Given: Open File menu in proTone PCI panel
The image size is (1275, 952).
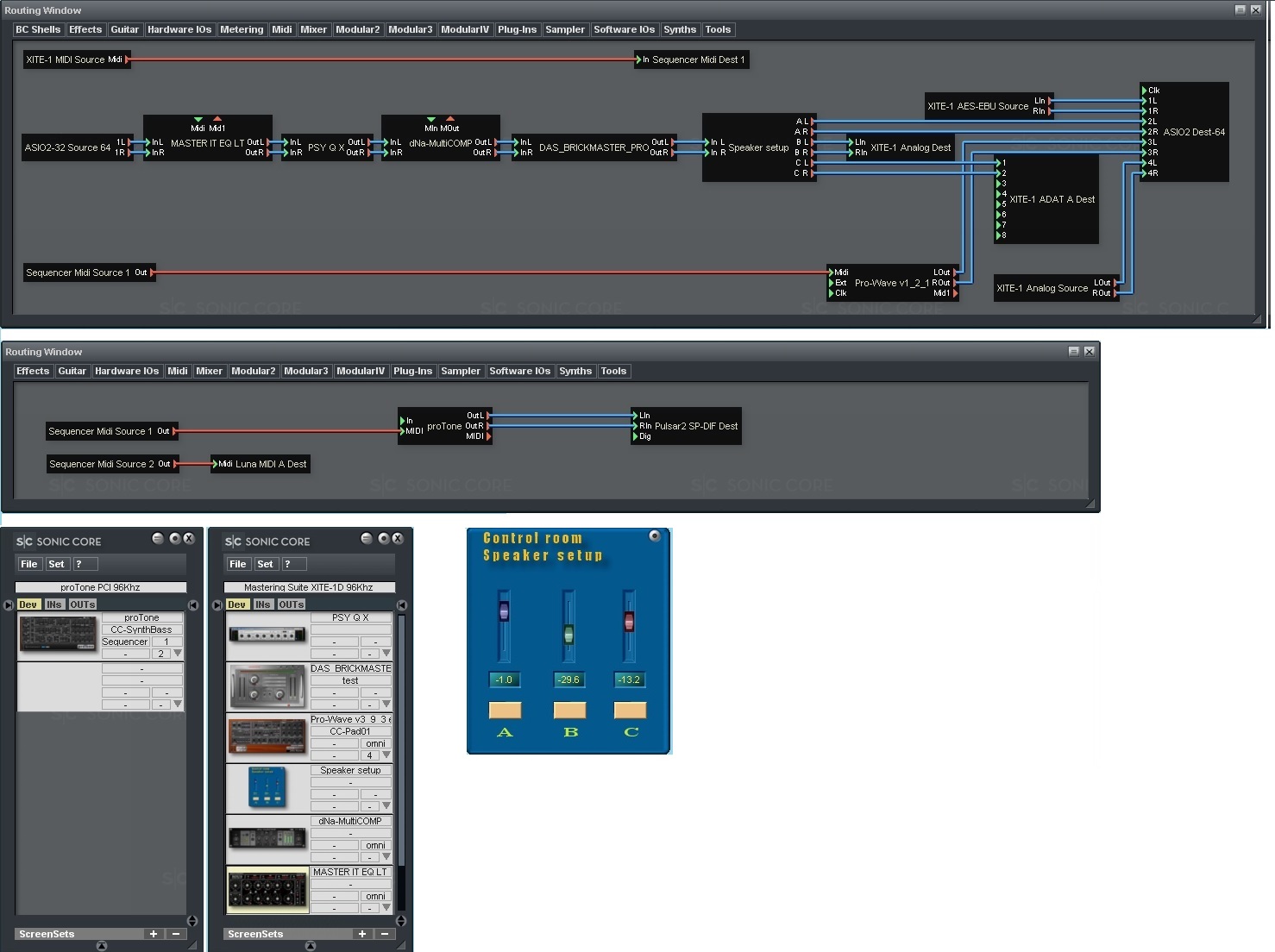Looking at the screenshot, I should point(29,564).
